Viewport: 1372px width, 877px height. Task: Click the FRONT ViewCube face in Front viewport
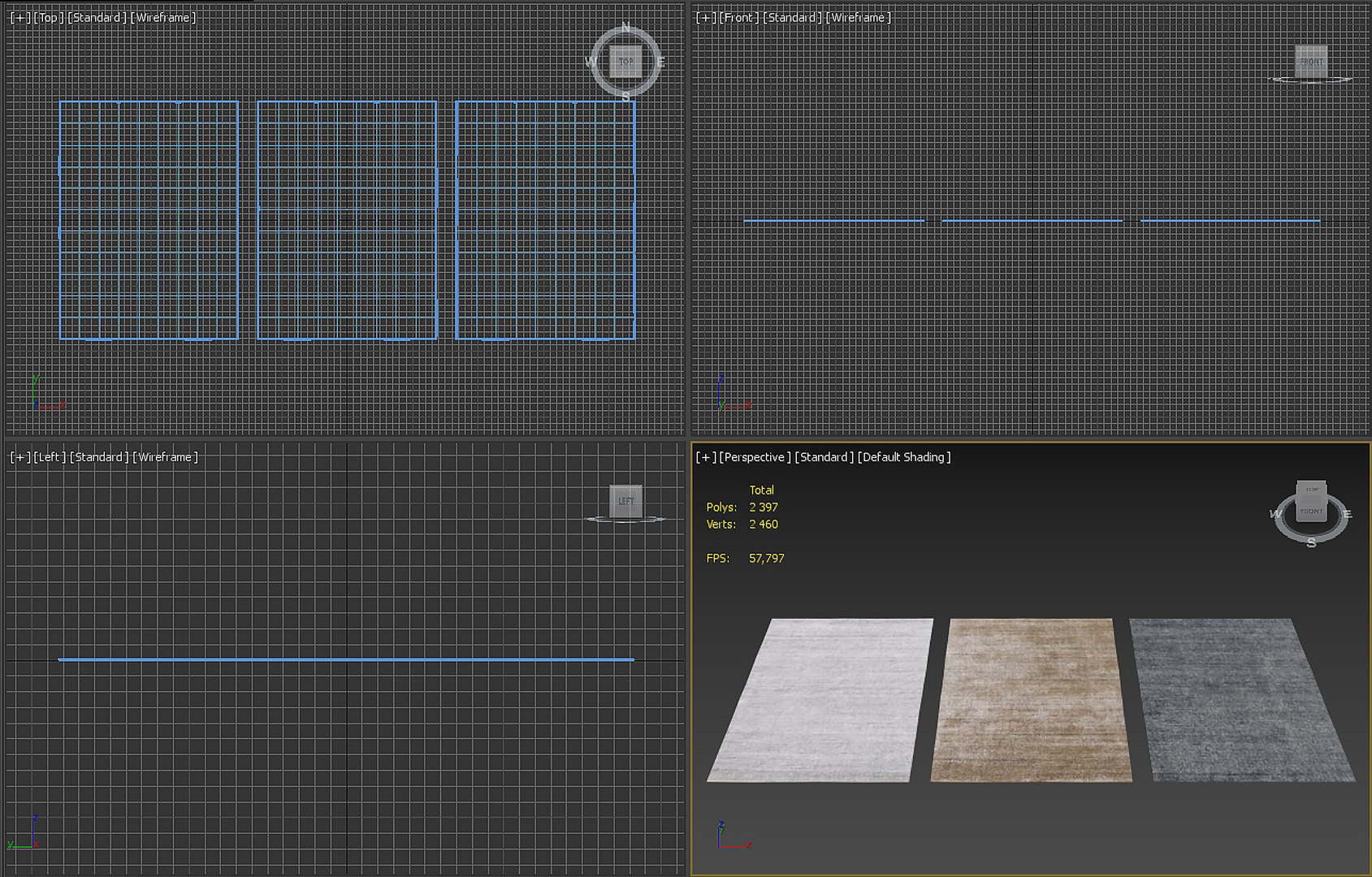[1311, 62]
